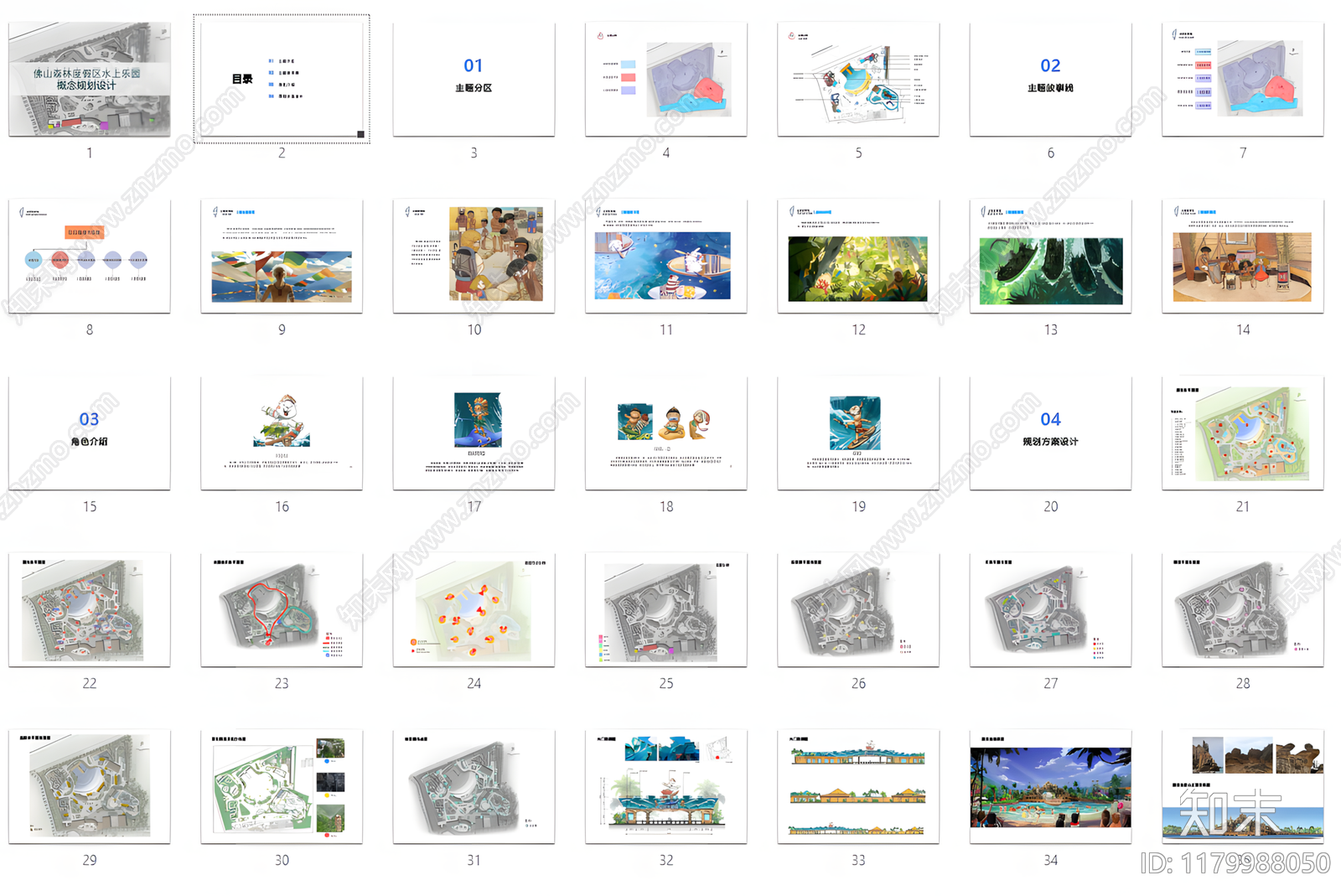Select slide 21 colored master plan
The height and width of the screenshot is (896, 1341).
pyautogui.click(x=1243, y=432)
